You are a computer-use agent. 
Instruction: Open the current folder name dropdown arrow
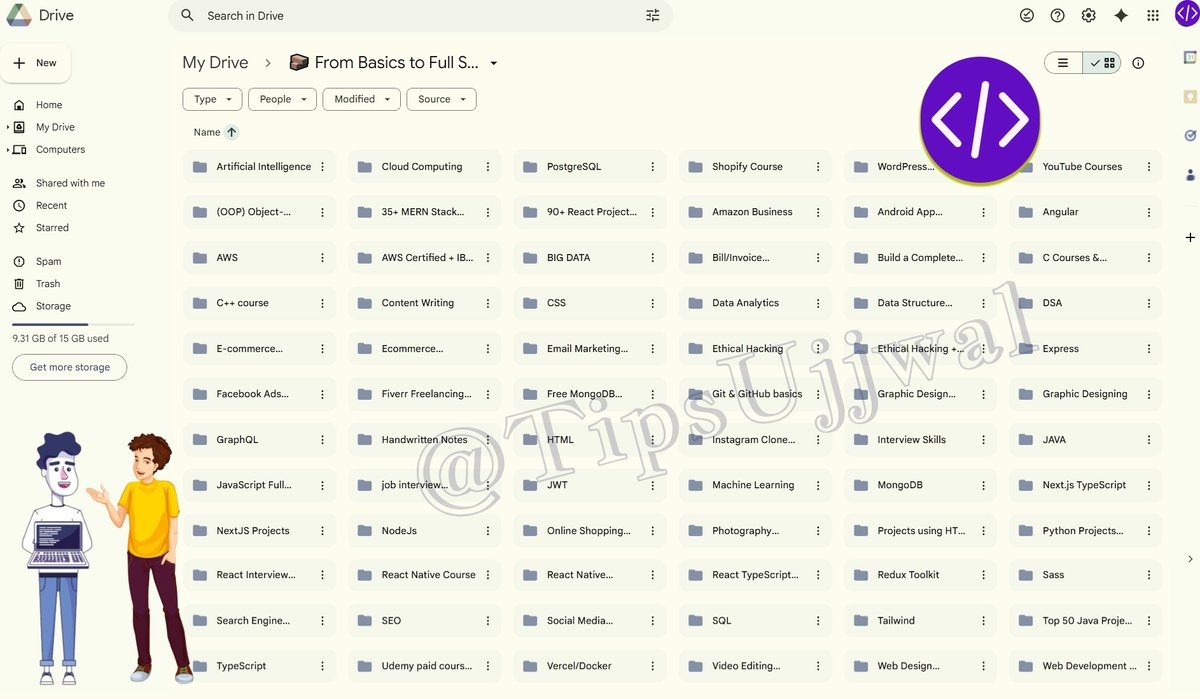(x=493, y=63)
